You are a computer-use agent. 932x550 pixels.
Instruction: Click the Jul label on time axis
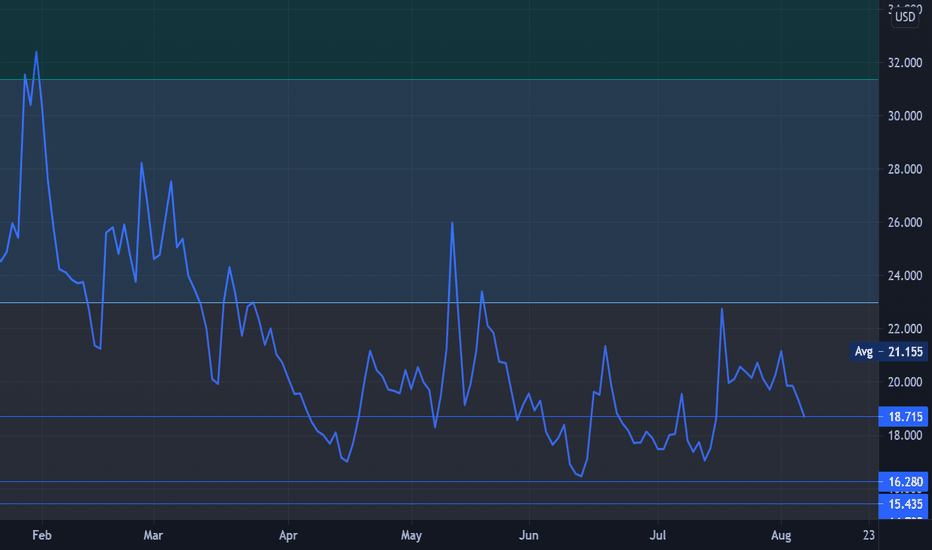point(657,535)
